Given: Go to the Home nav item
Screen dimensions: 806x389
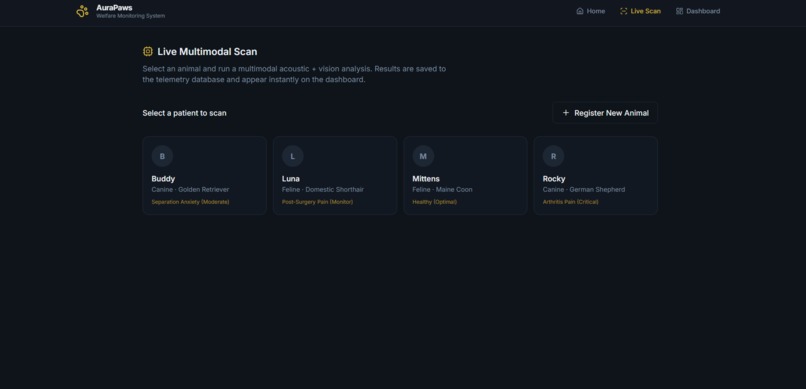Looking at the screenshot, I should pos(591,11).
